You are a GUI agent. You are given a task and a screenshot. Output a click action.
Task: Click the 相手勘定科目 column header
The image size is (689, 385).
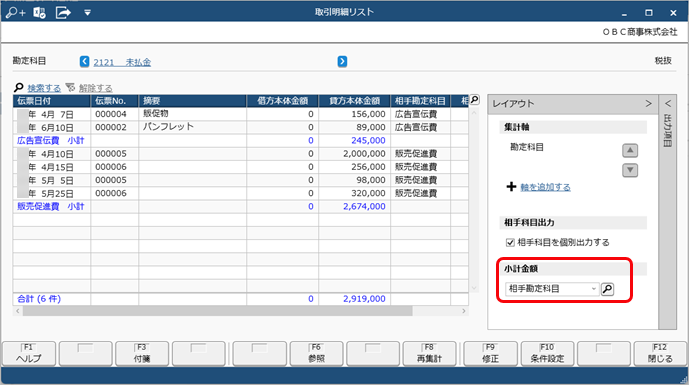[420, 101]
